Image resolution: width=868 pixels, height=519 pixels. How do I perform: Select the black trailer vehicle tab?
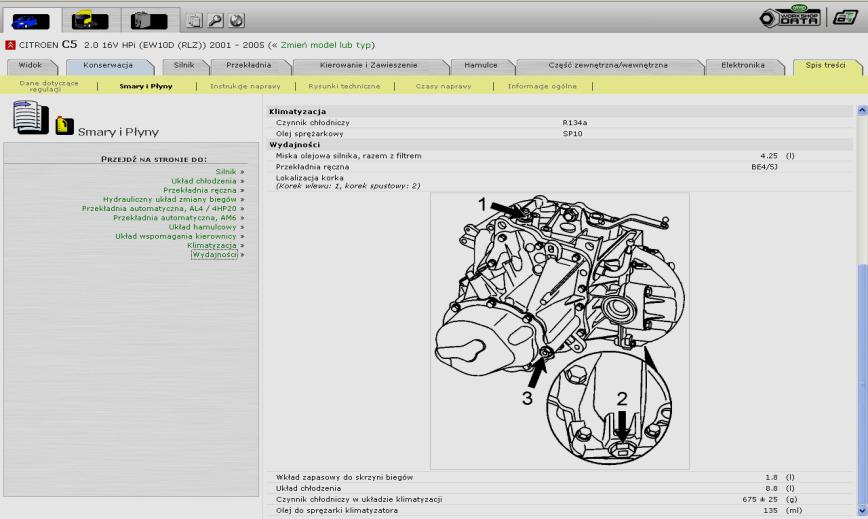[x=149, y=21]
